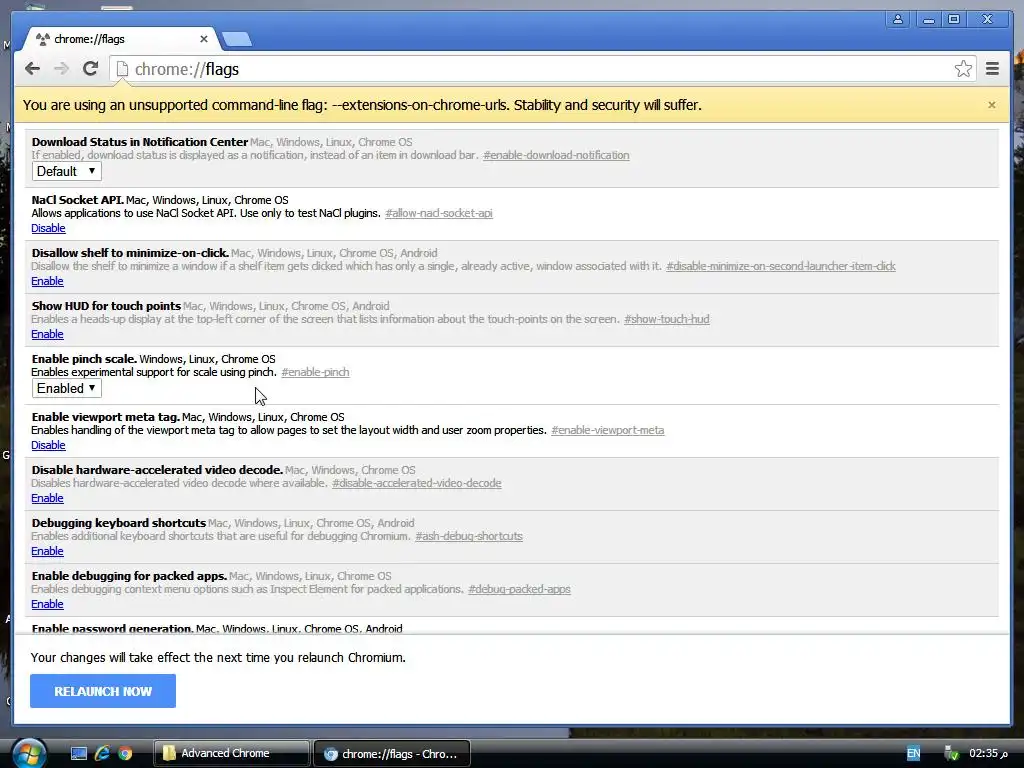Screen dimensions: 1024x768
Task: Open the #show-touch-hud anchor link
Action: pyautogui.click(x=666, y=319)
